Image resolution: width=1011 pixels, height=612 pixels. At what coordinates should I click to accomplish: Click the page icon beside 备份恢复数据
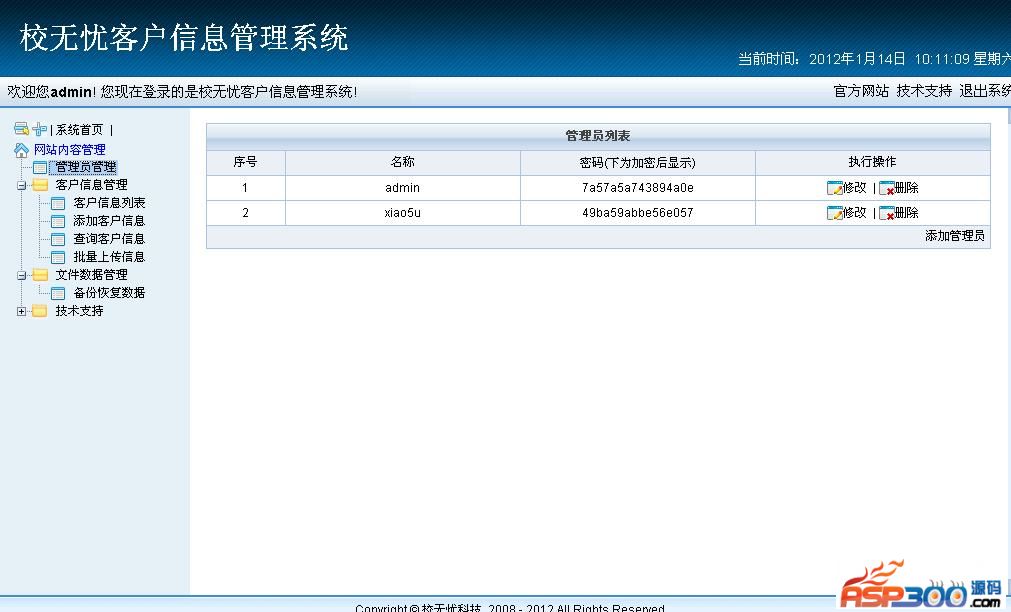[58, 293]
